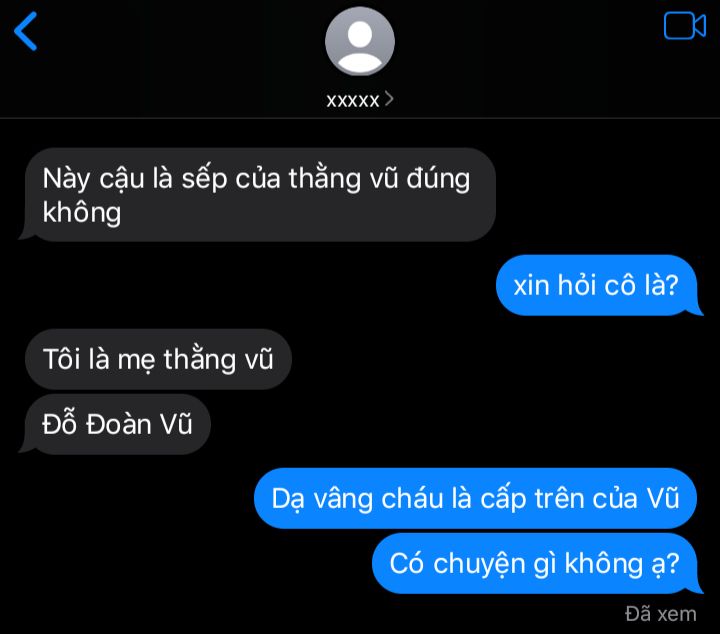Select the bubble reading "Đỗ Đoàn Vũ"
The width and height of the screenshot is (720, 634).
118,424
